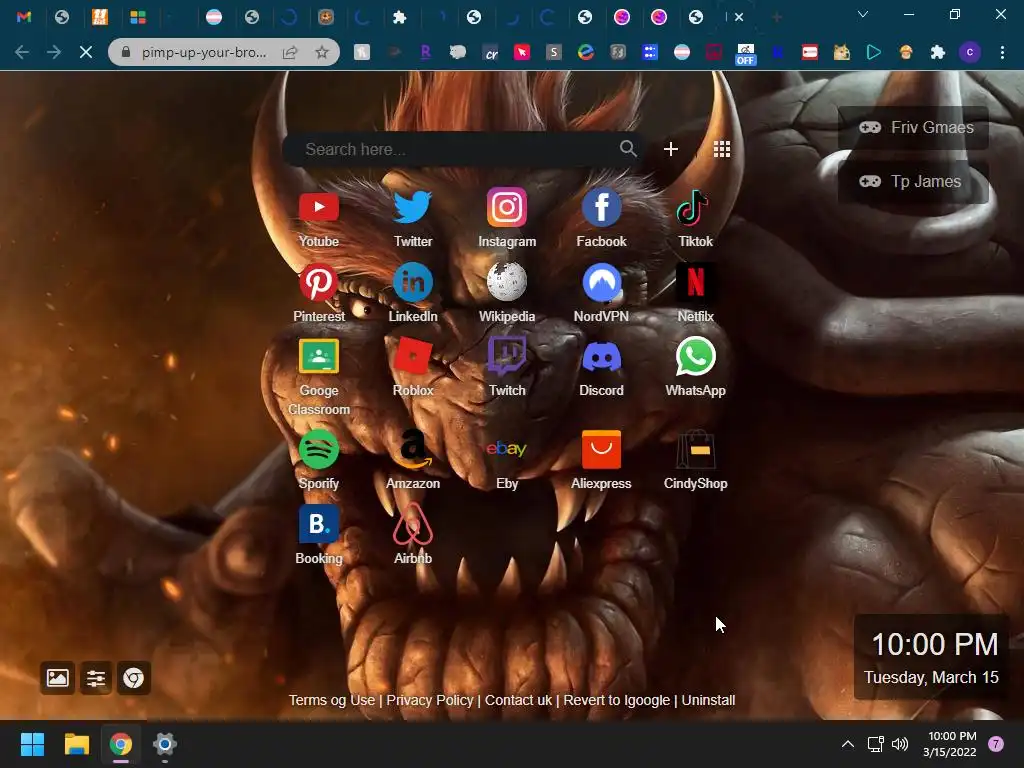This screenshot has height=768, width=1024.
Task: Open the NordVPN shortcut
Action: click(601, 293)
